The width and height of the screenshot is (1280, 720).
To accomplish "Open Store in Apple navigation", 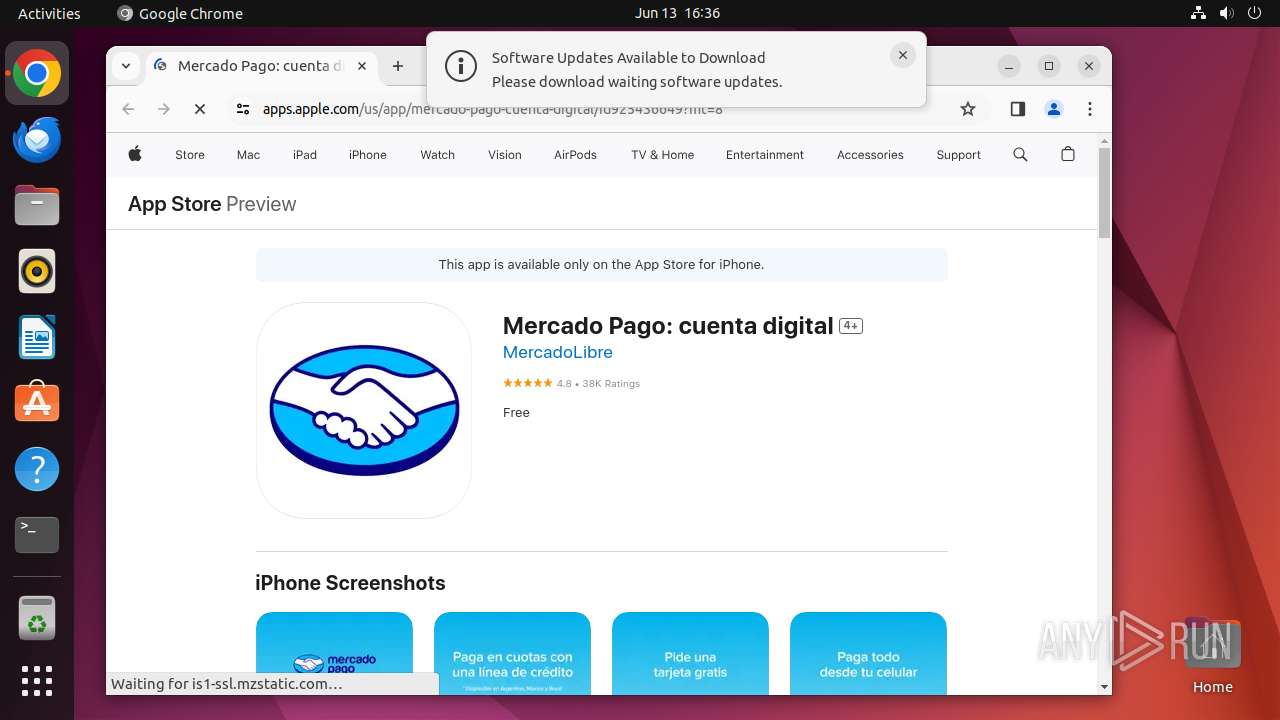I will click(190, 155).
